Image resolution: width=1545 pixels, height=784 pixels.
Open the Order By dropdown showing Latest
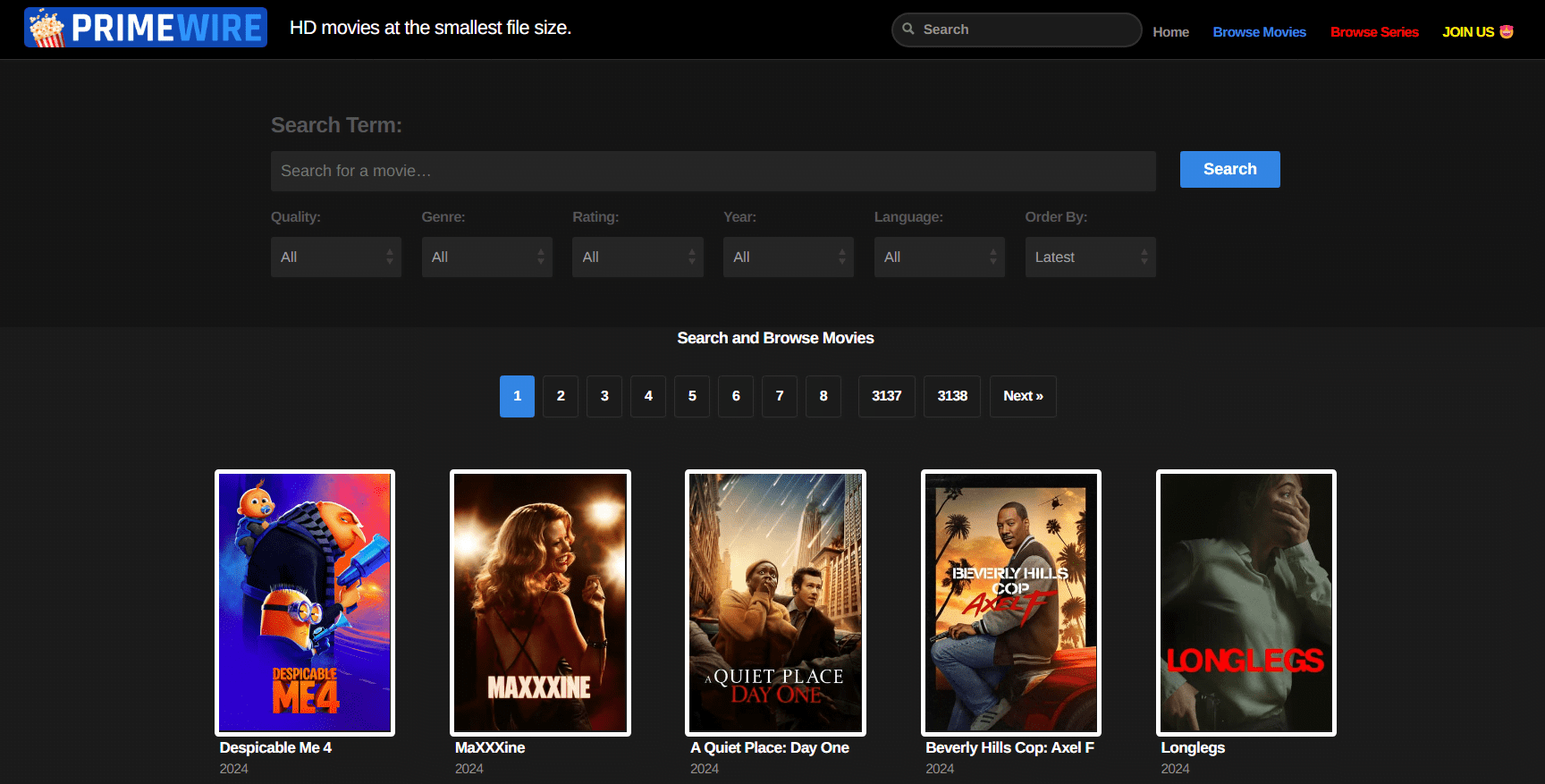pos(1090,257)
